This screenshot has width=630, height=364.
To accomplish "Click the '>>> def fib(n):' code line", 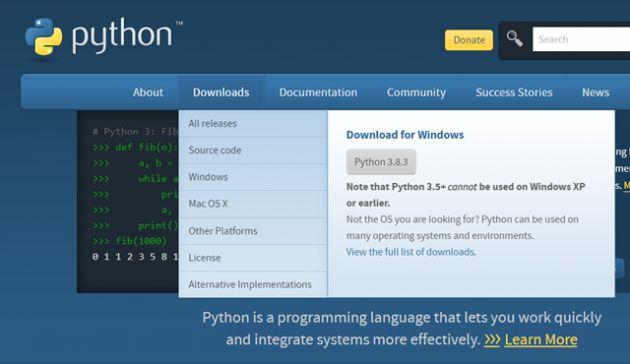I will (135, 147).
